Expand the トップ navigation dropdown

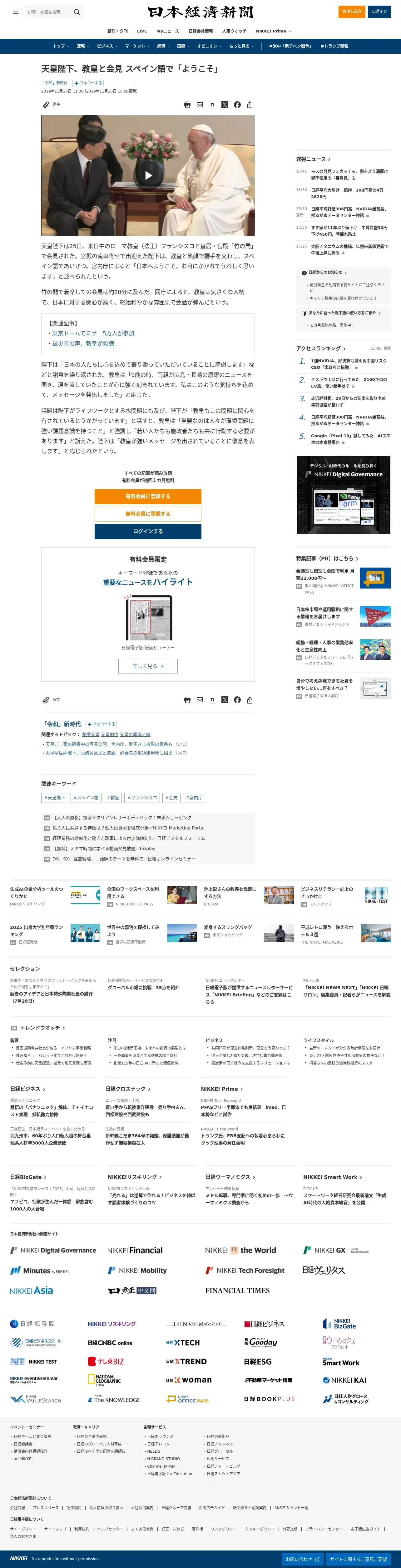tap(61, 46)
